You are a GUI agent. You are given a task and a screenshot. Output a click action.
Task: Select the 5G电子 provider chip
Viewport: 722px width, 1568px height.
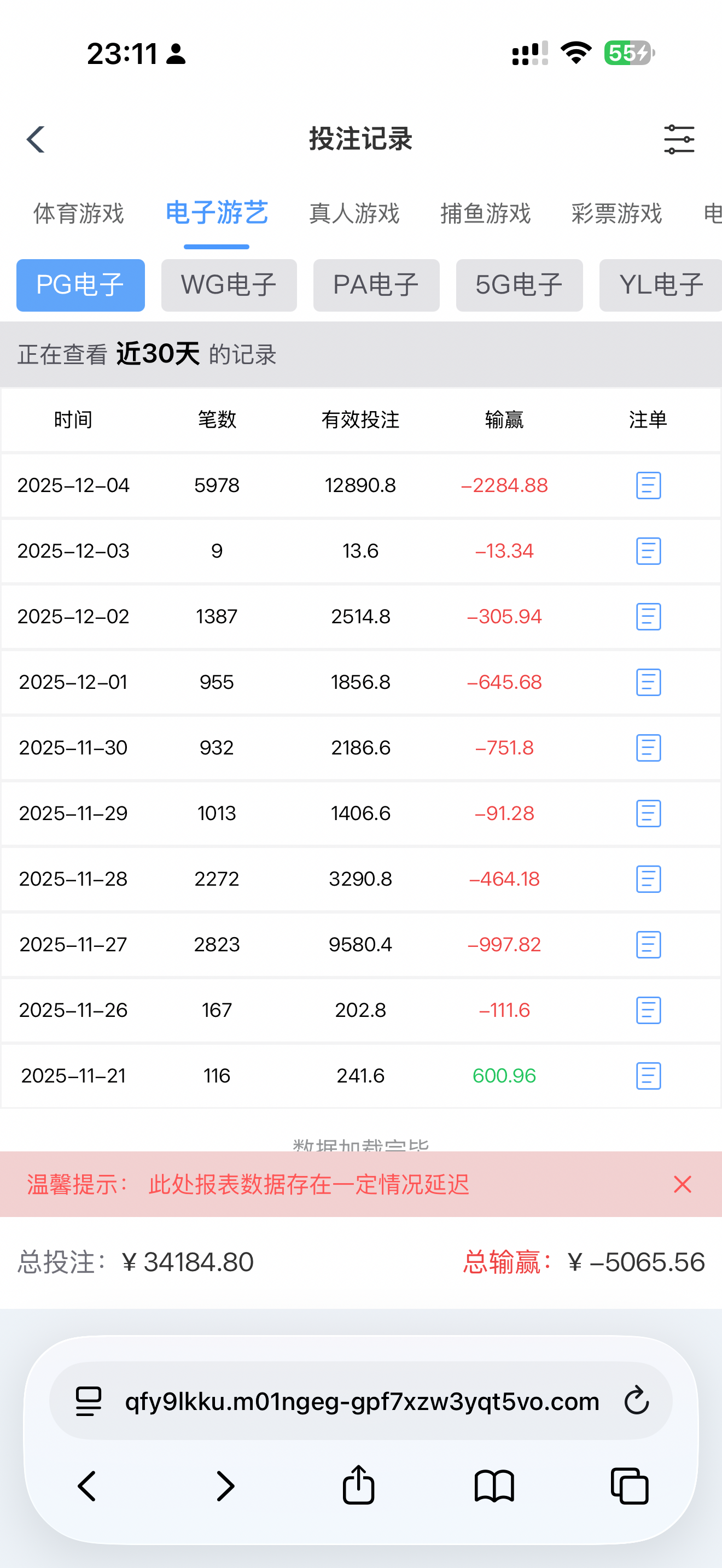click(x=519, y=285)
